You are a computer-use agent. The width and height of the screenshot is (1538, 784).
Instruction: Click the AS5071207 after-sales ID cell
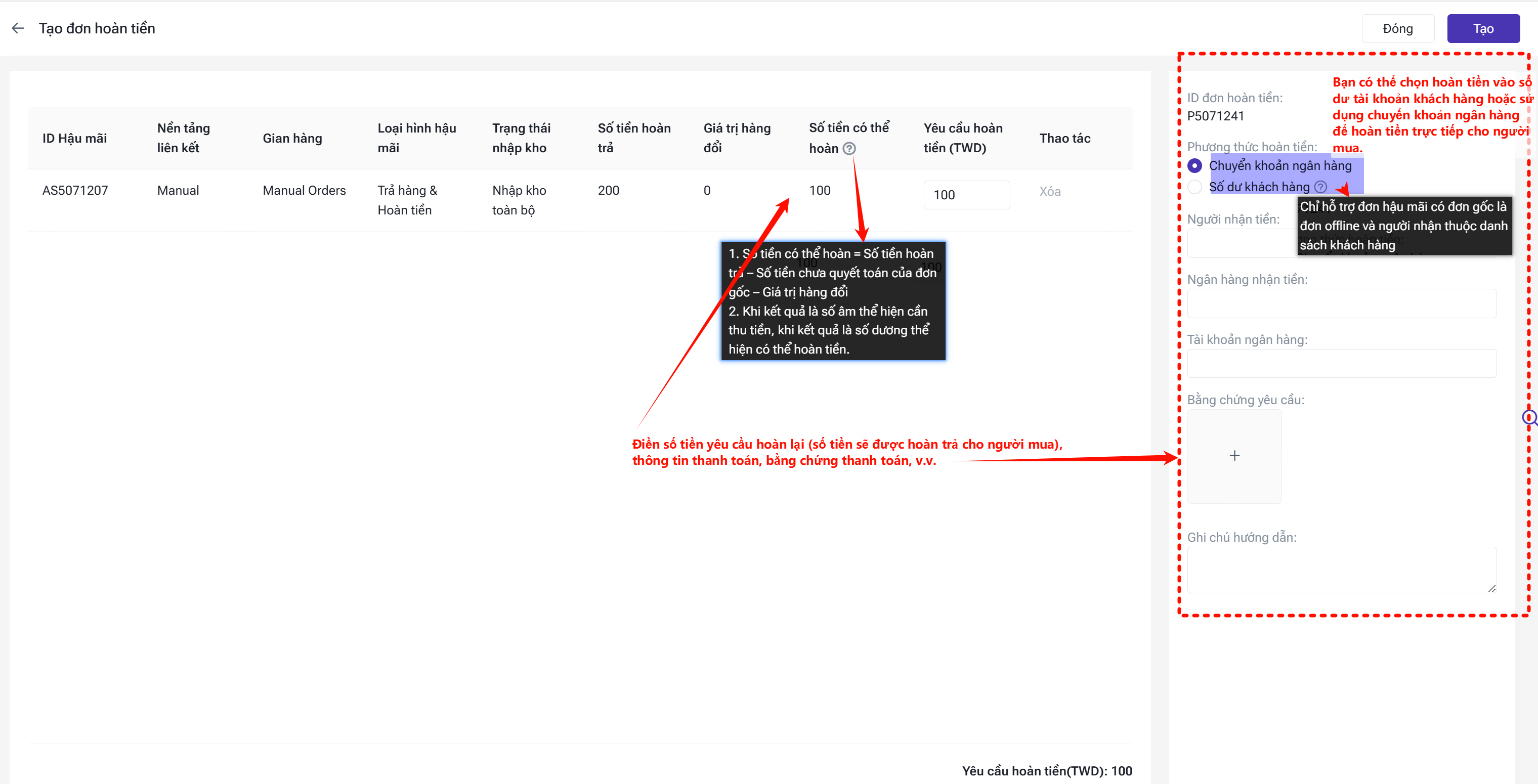coord(75,191)
